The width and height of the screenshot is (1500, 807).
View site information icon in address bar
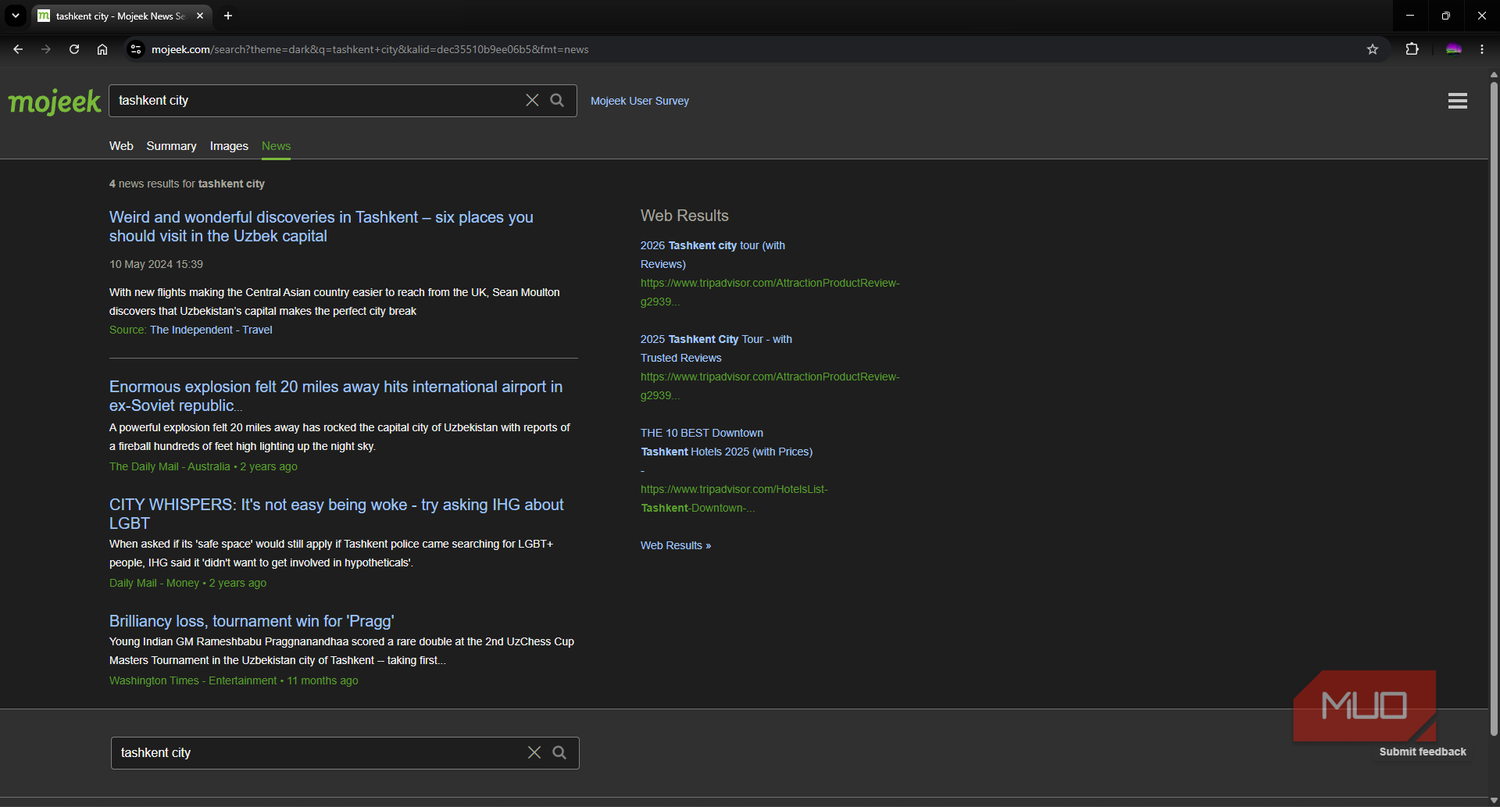pyautogui.click(x=137, y=49)
